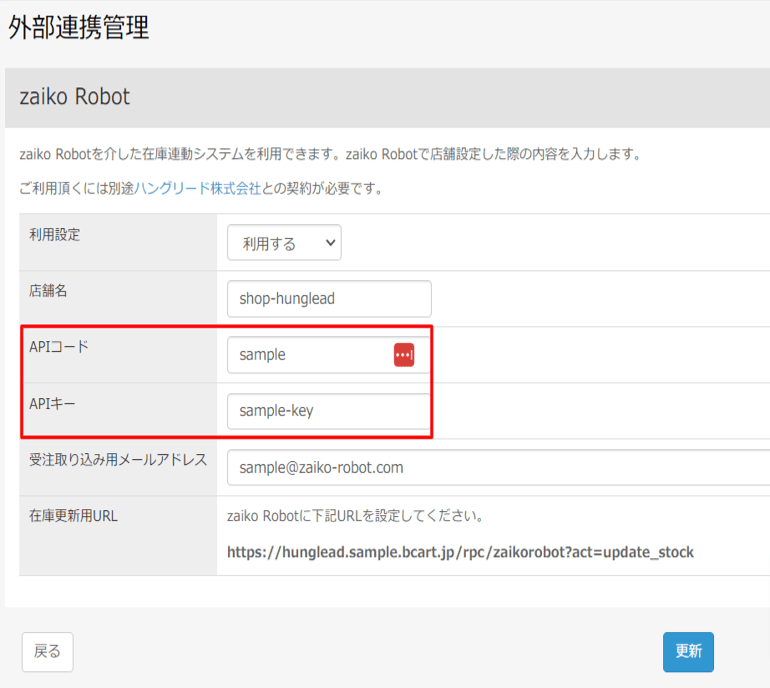770x688 pixels.
Task: Click the red password manager icon in APIコード field
Action: pyautogui.click(x=404, y=355)
